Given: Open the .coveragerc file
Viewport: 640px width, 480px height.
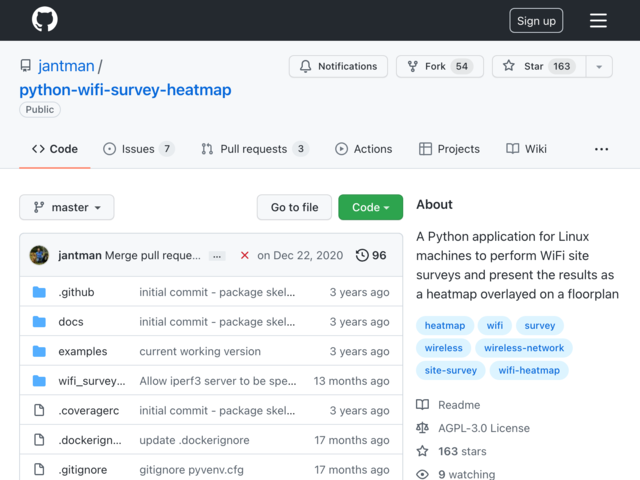Looking at the screenshot, I should pyautogui.click(x=89, y=411).
